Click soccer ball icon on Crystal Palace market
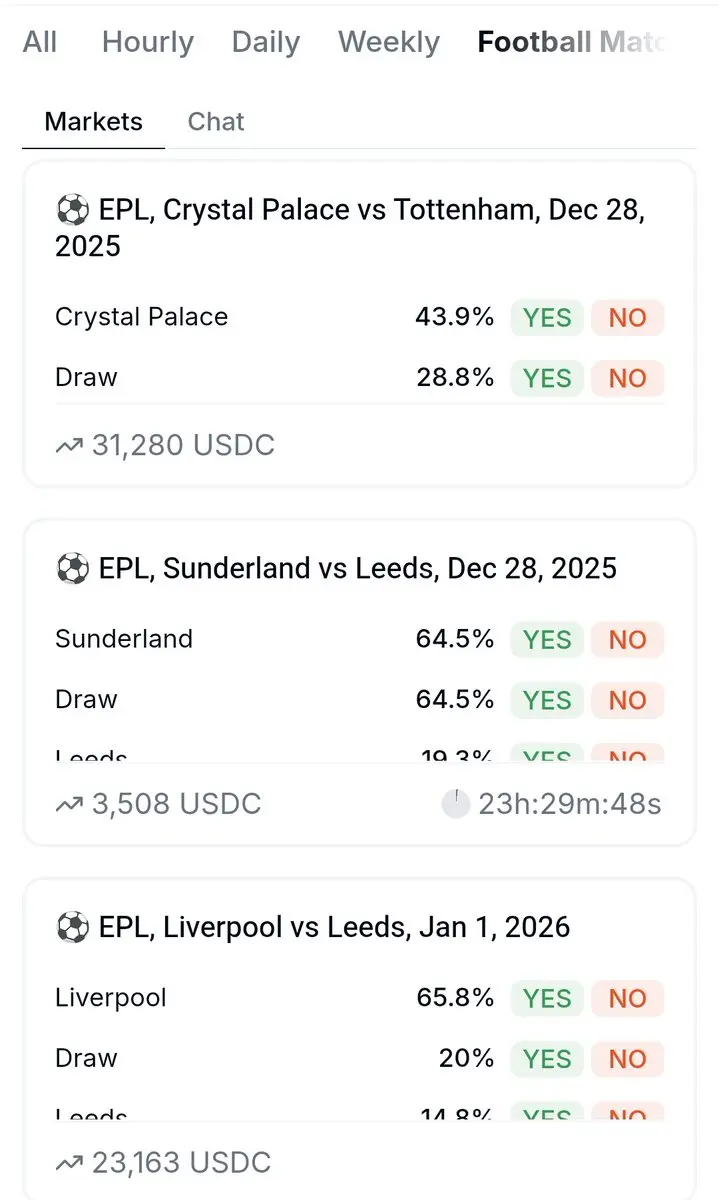 pyautogui.click(x=72, y=210)
